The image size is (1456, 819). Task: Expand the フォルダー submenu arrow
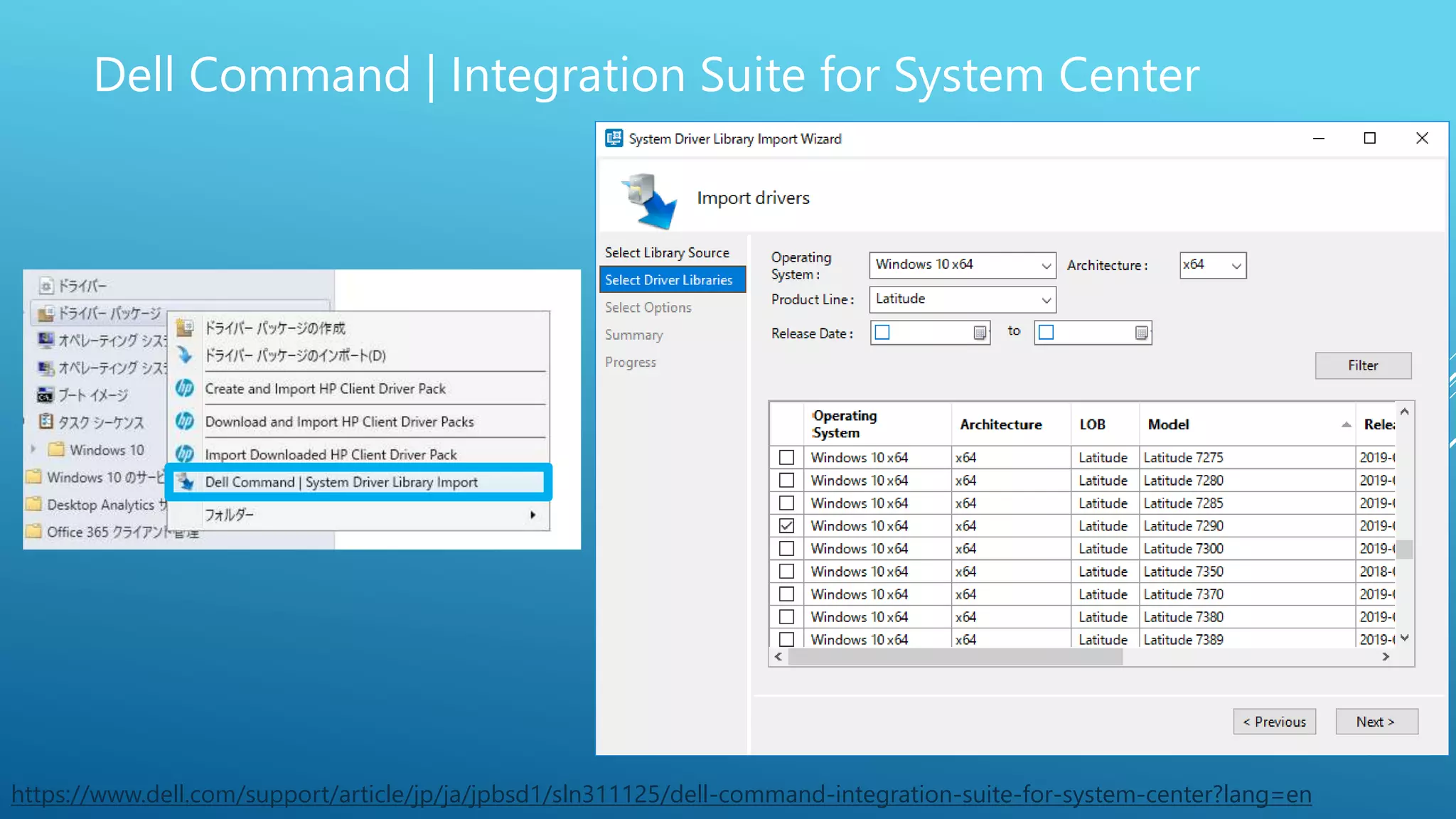(532, 515)
